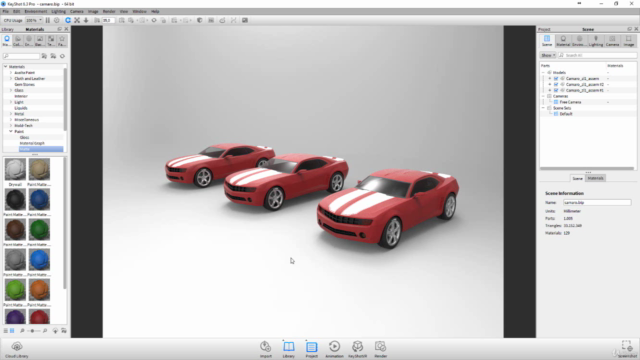Image resolution: width=640 pixels, height=360 pixels.
Task: Click the material folder tree scrollbar
Action: (65, 100)
